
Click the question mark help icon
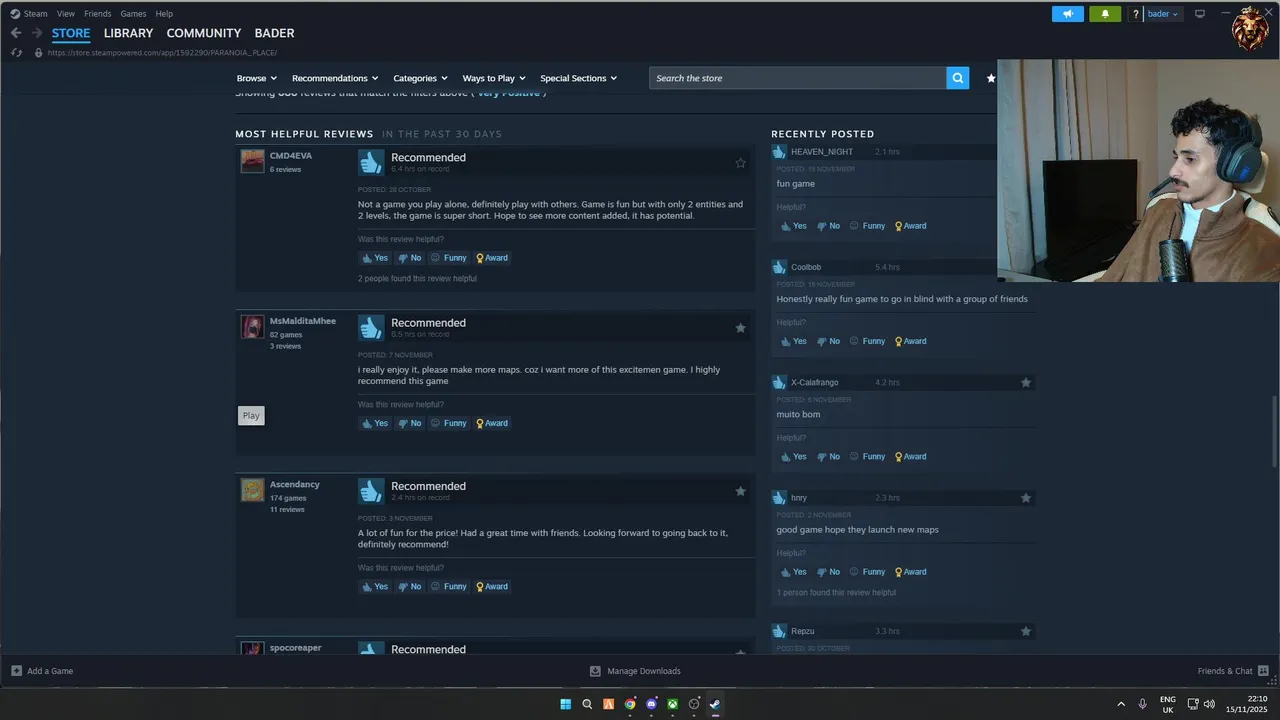[1136, 14]
